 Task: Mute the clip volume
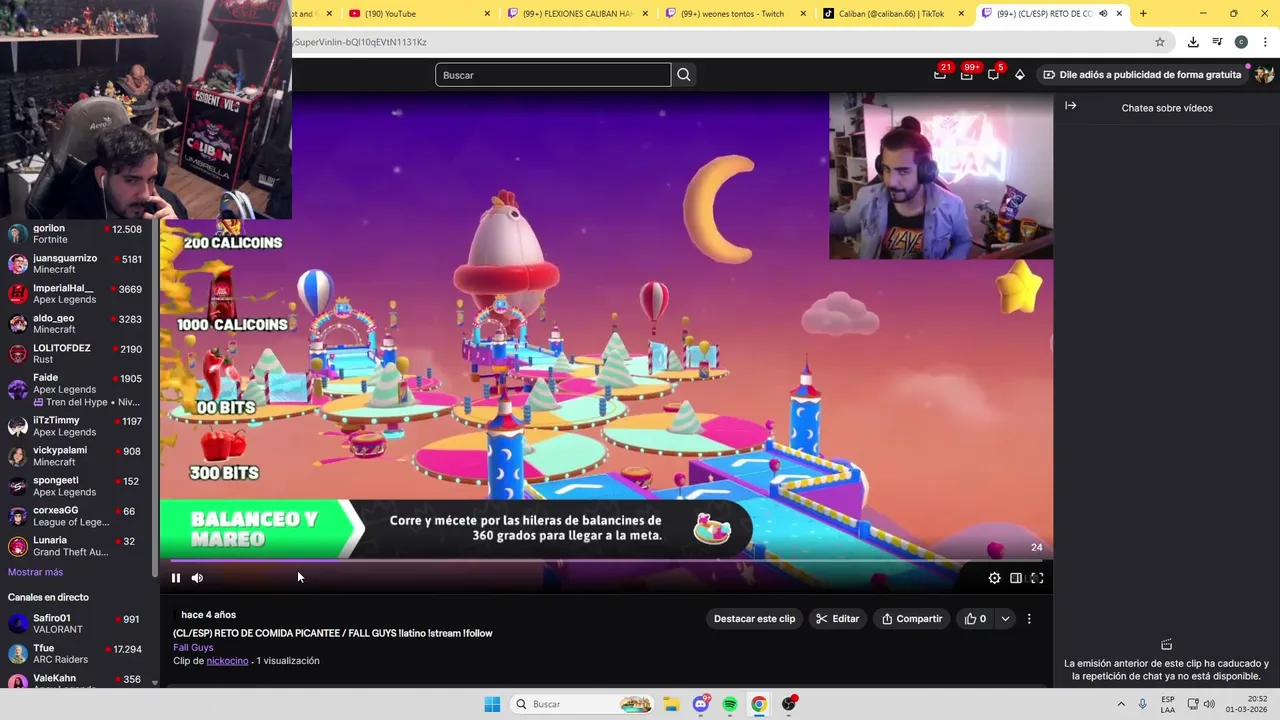197,578
